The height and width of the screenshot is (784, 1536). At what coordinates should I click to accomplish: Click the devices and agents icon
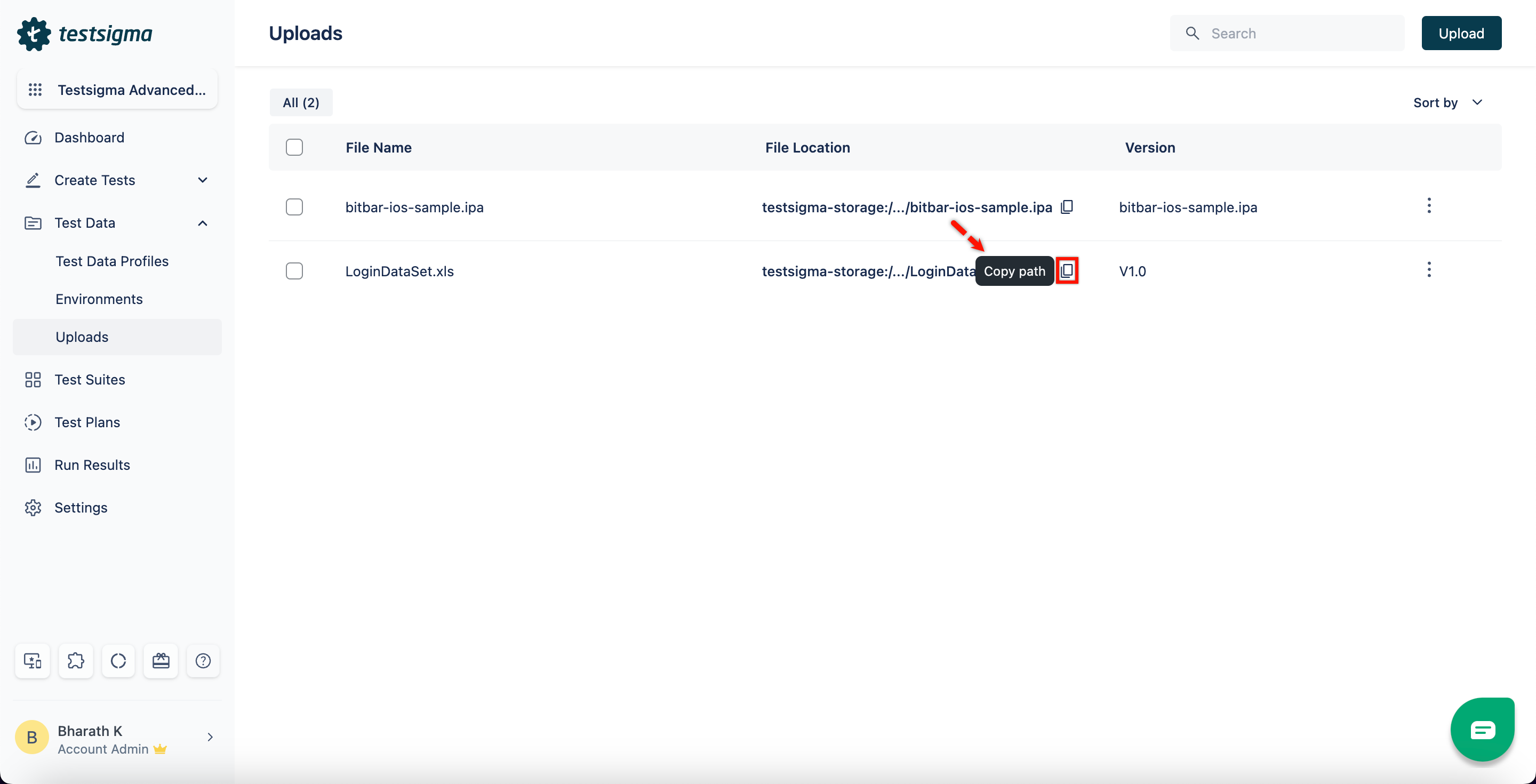(x=33, y=661)
